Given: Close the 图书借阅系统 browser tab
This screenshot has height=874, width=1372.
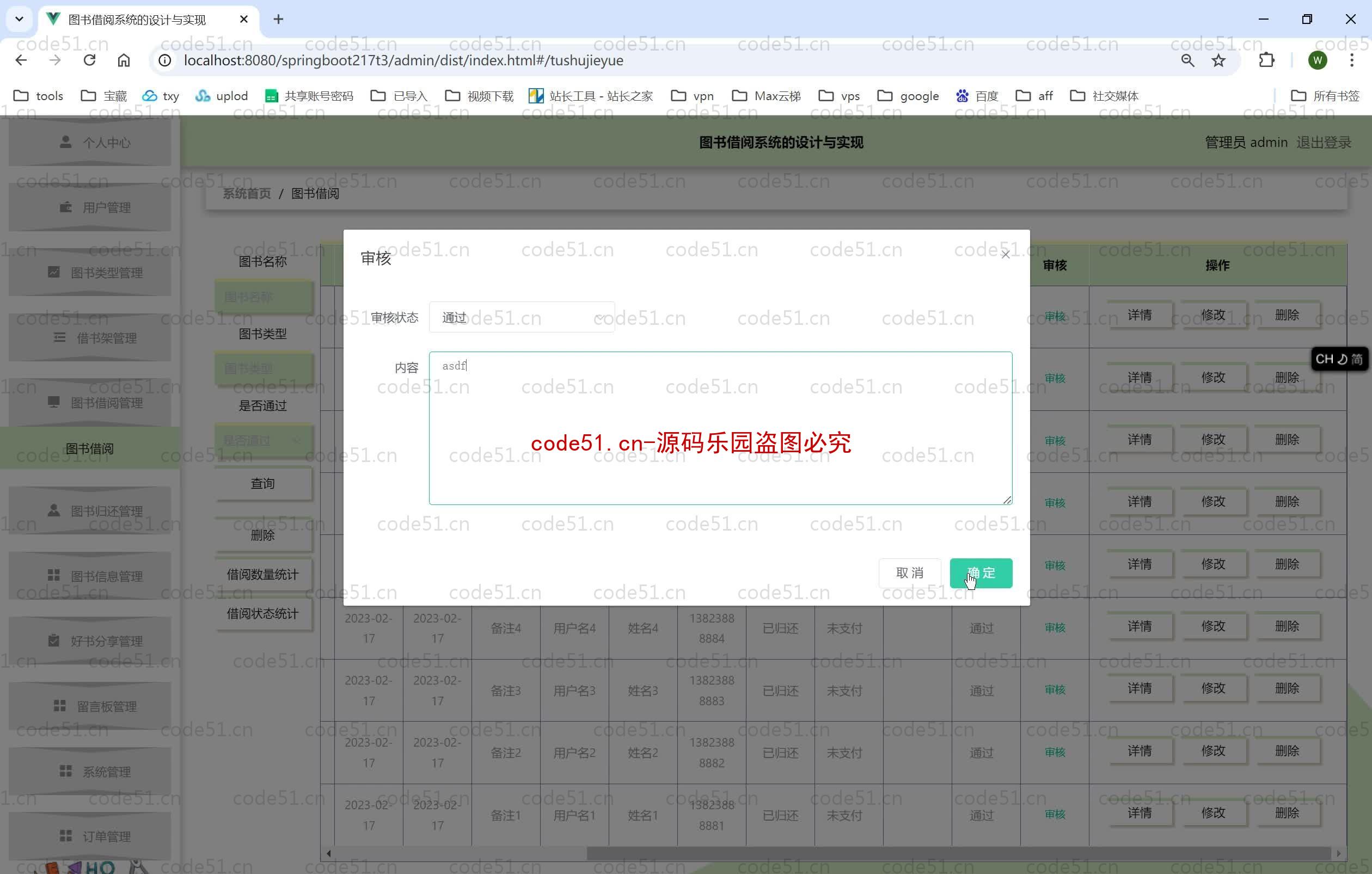Looking at the screenshot, I should point(244,20).
